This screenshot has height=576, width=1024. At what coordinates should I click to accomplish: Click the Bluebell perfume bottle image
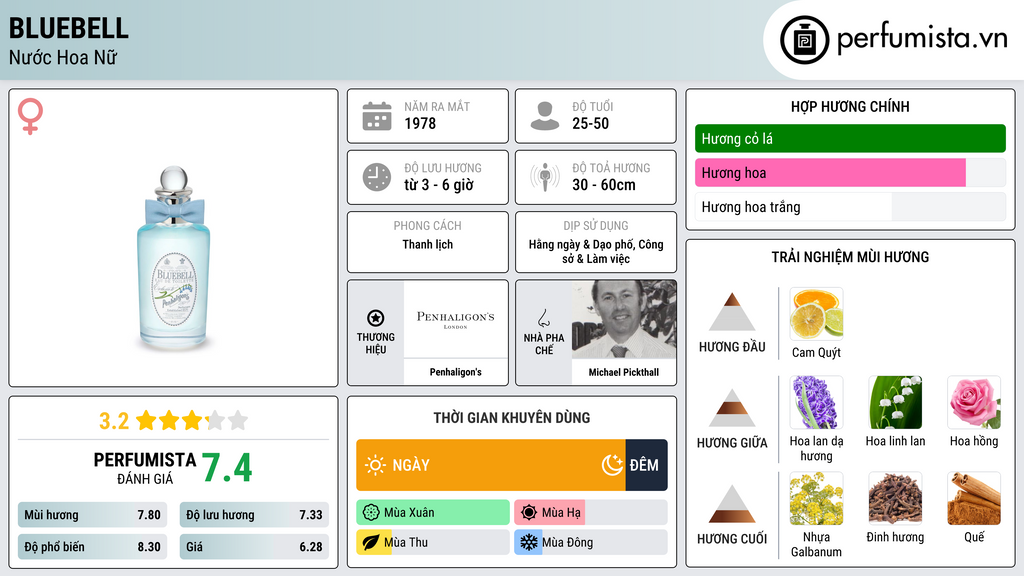click(174, 258)
